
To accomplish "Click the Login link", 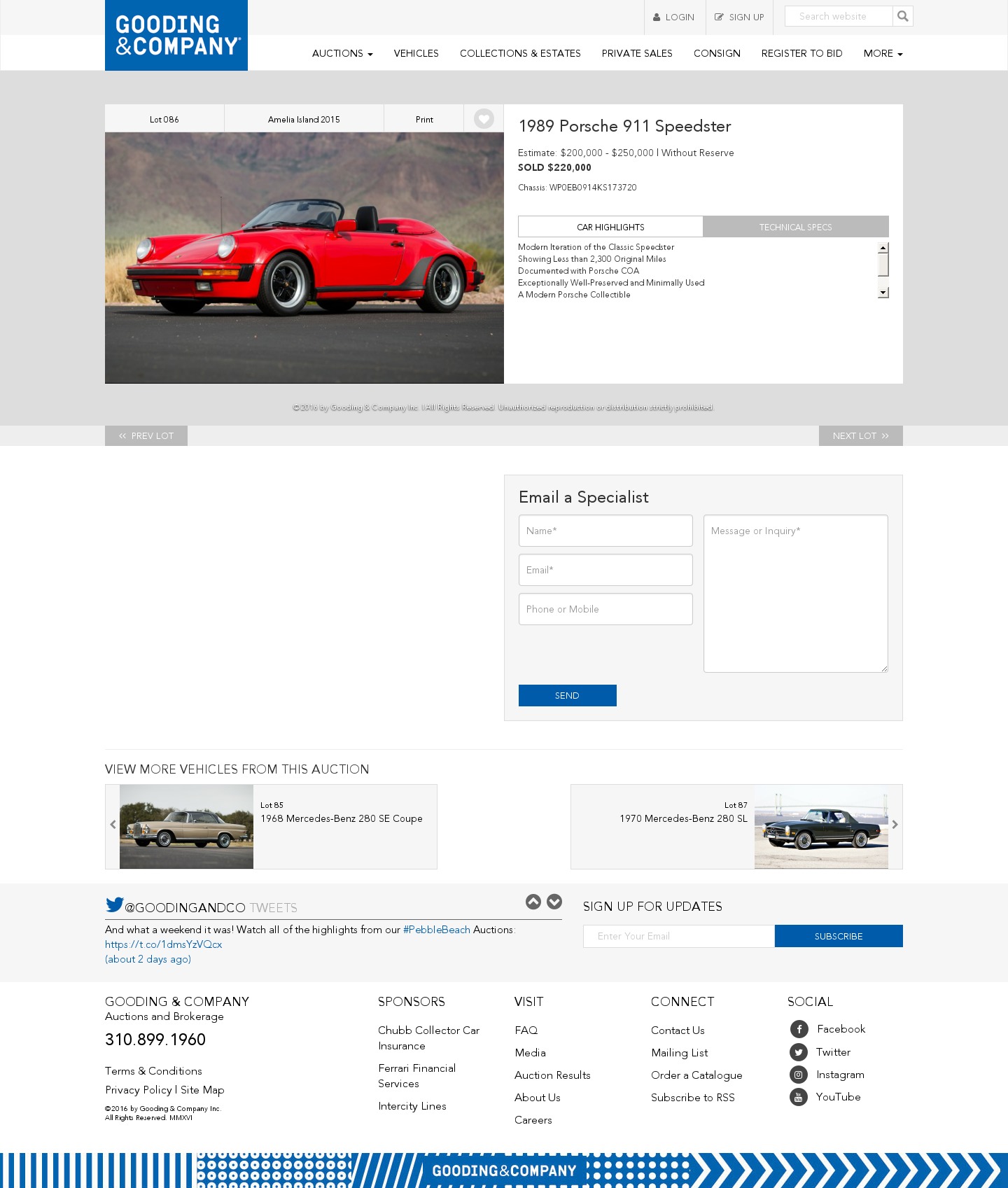I will [674, 18].
